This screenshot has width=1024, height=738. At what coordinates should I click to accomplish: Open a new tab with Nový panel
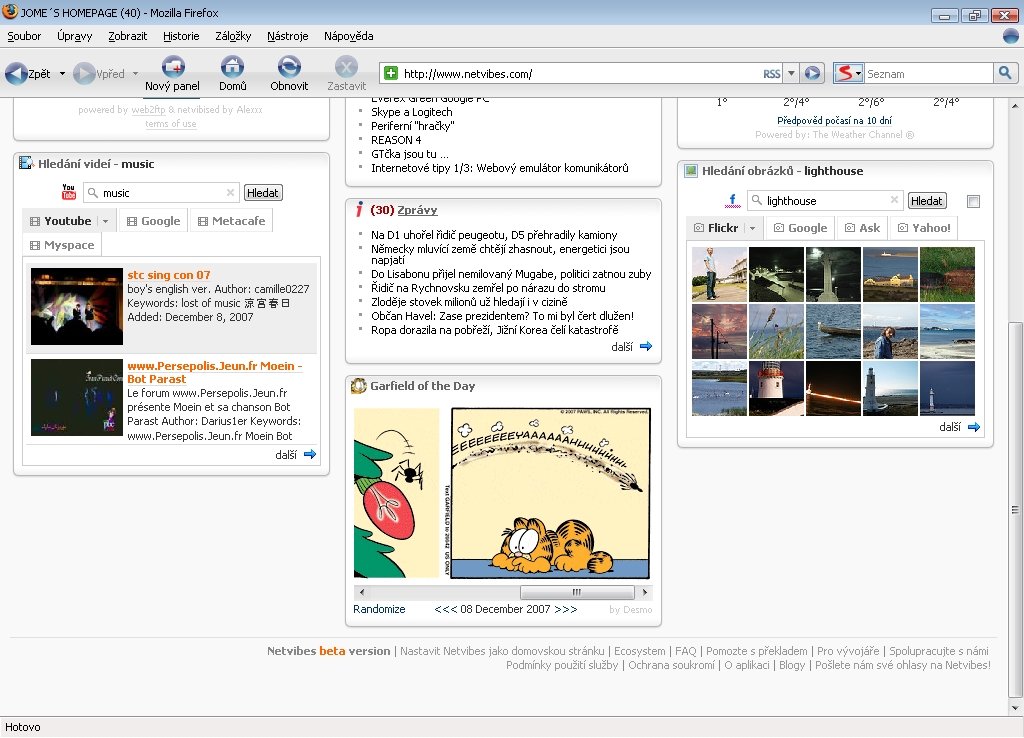pyautogui.click(x=173, y=67)
